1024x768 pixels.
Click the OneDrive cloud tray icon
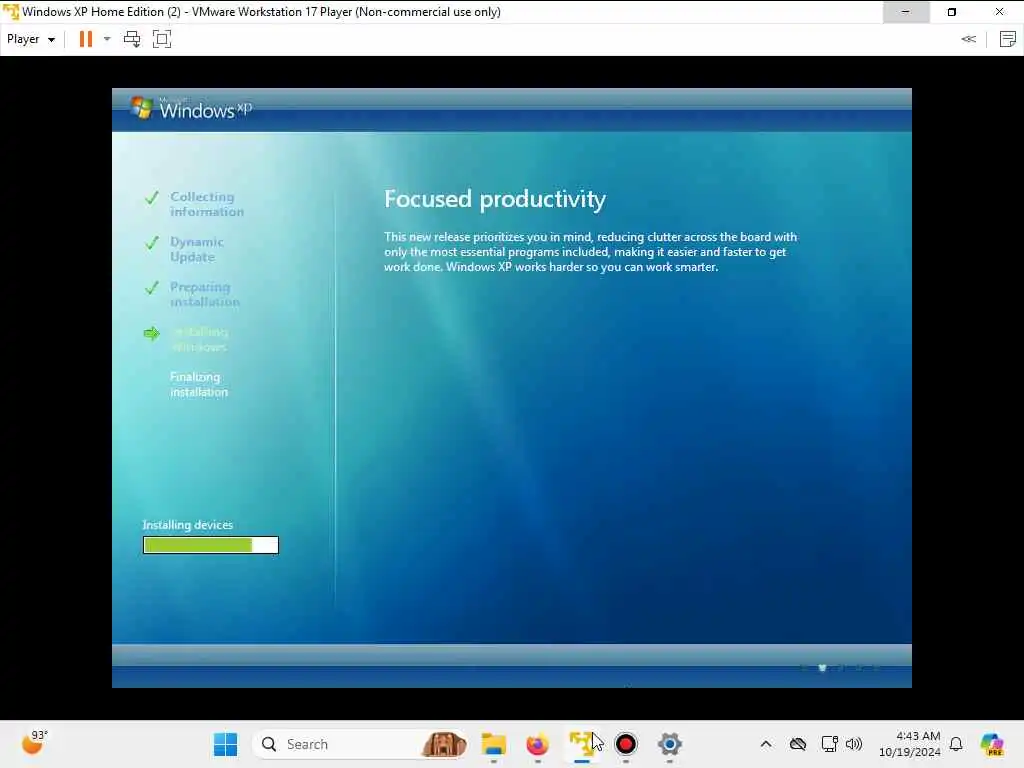pyautogui.click(x=797, y=744)
